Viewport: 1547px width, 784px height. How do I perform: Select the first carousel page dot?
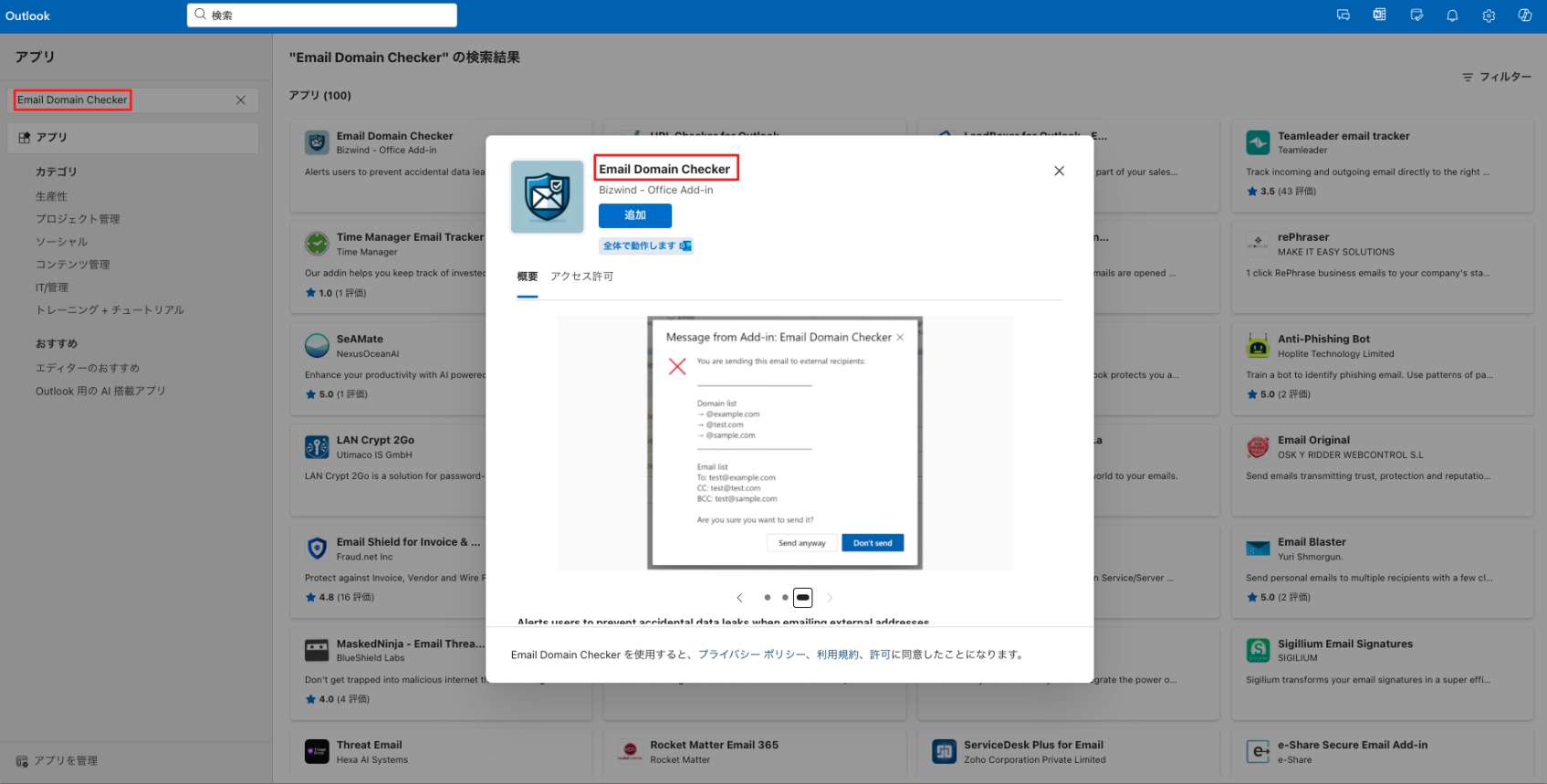pyautogui.click(x=767, y=598)
